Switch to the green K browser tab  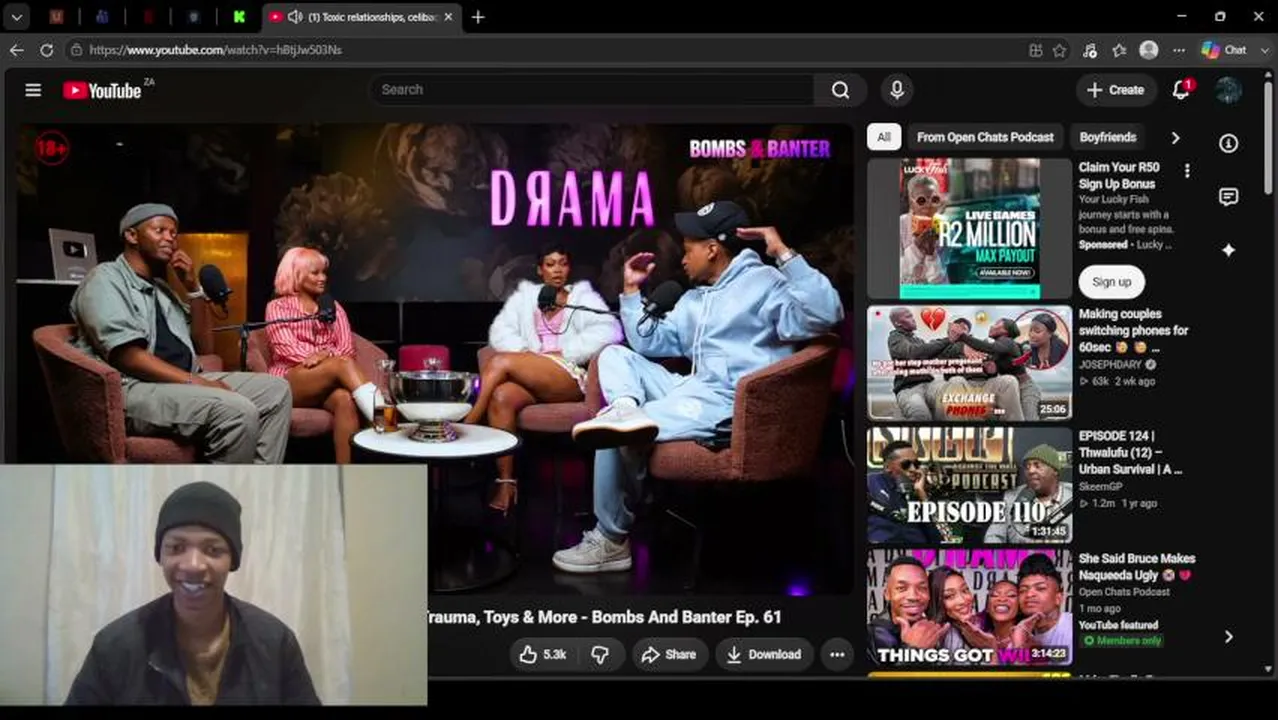point(239,17)
